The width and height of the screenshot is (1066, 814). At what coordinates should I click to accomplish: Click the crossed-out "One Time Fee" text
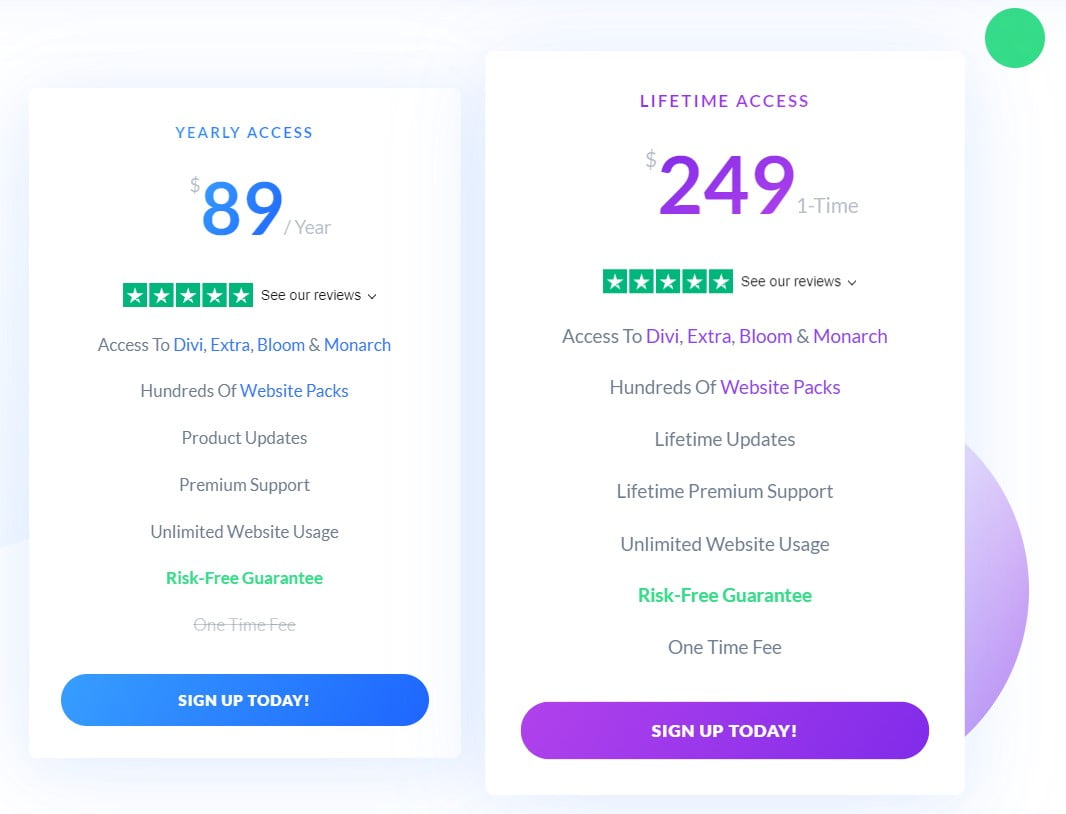tap(244, 624)
